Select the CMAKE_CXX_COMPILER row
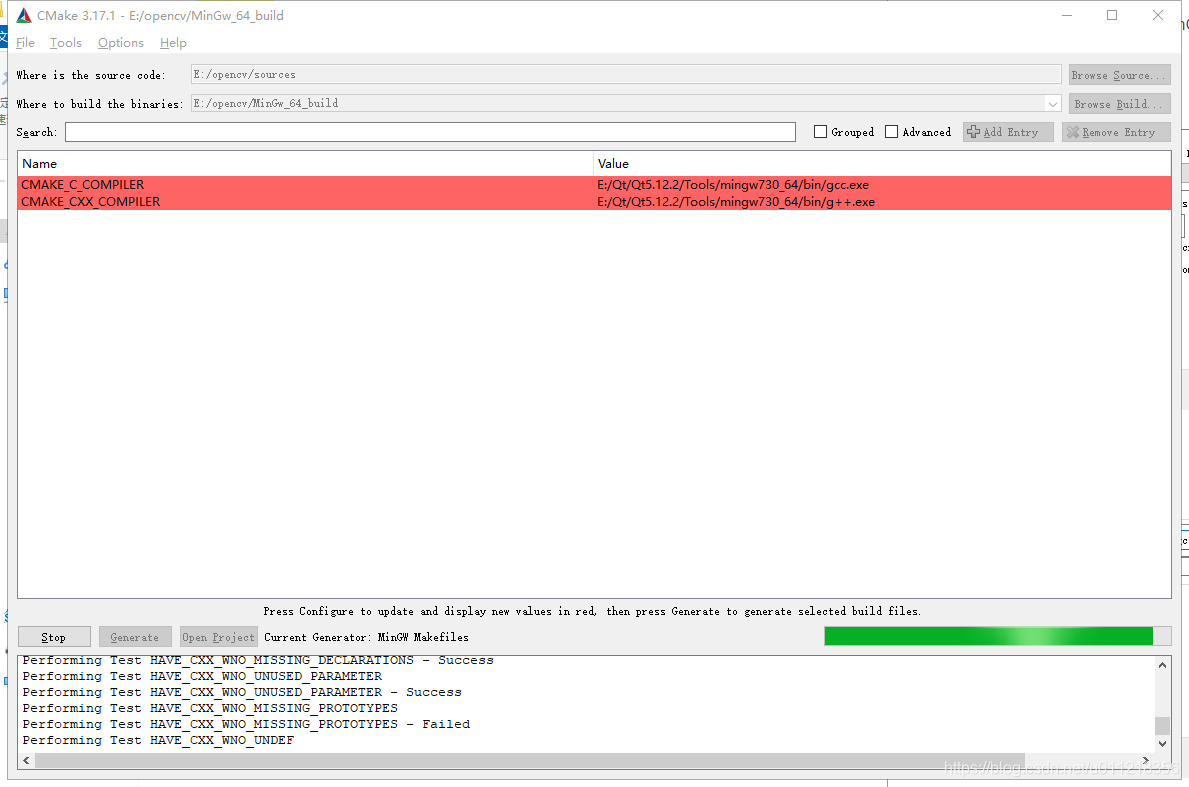 click(594, 202)
